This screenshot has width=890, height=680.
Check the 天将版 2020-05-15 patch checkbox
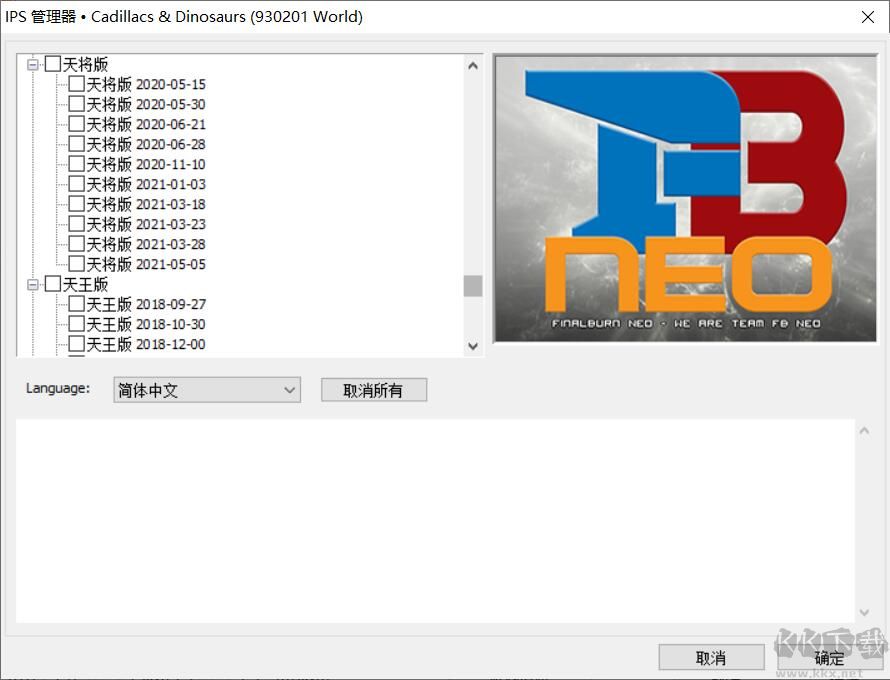[x=77, y=84]
